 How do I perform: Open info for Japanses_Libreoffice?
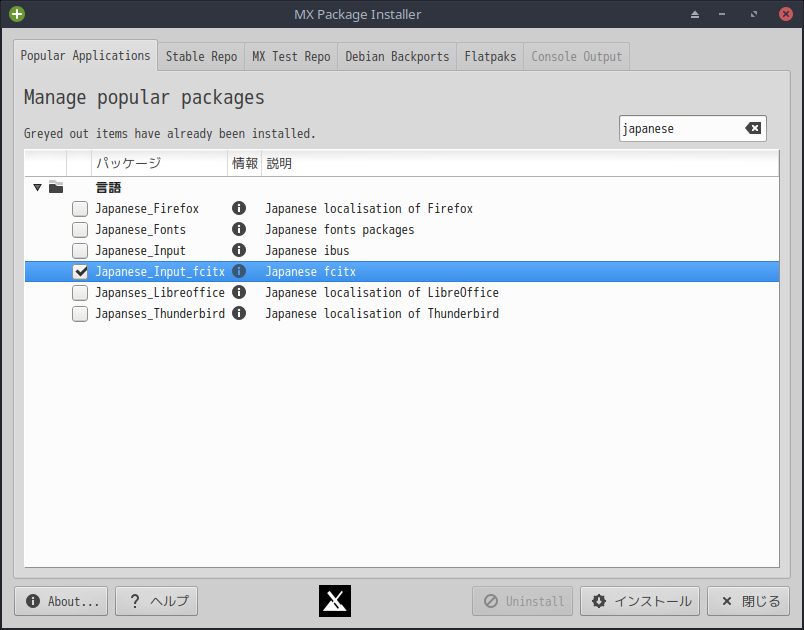[x=239, y=292]
